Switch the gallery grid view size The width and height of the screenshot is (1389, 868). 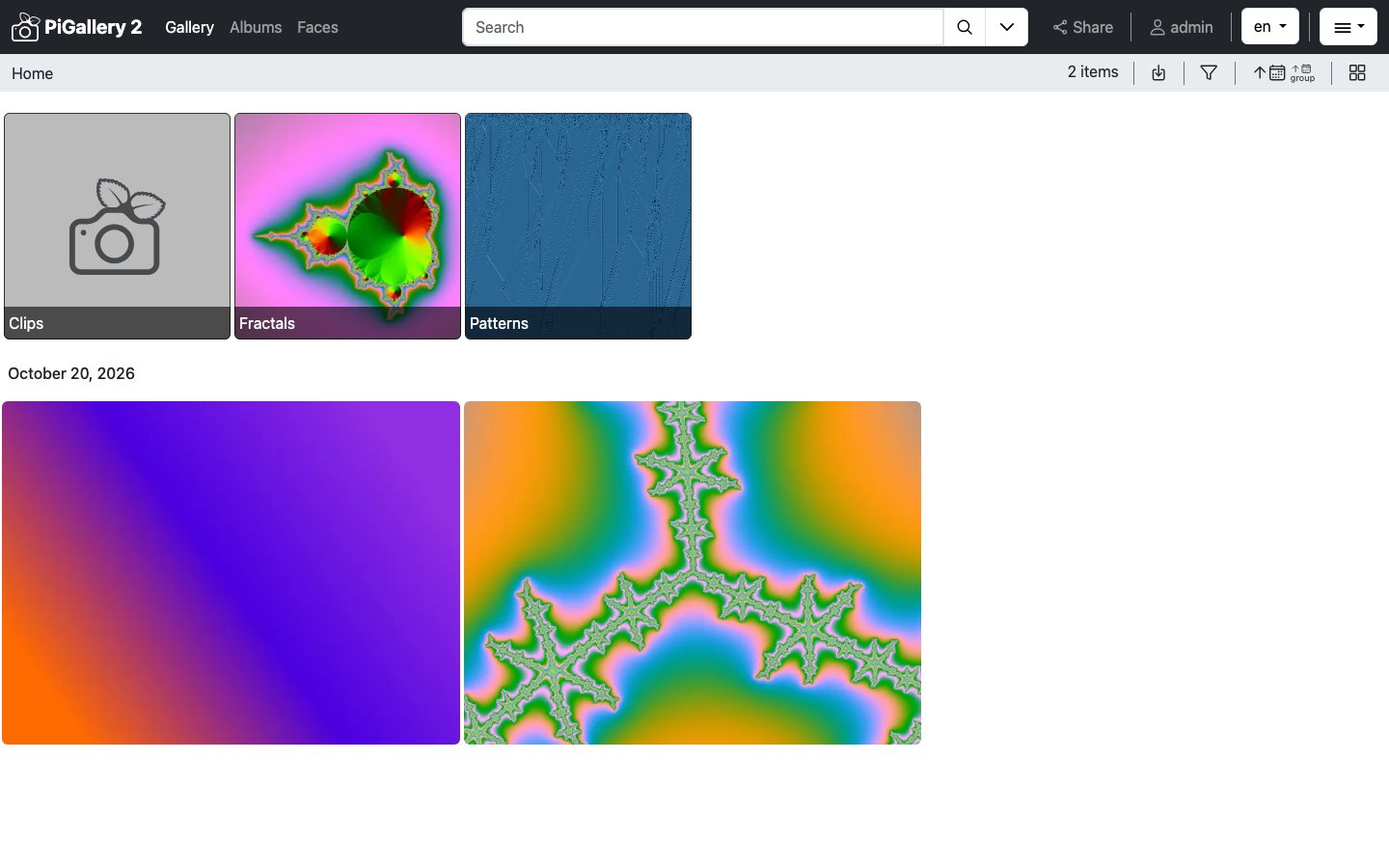coord(1357,73)
